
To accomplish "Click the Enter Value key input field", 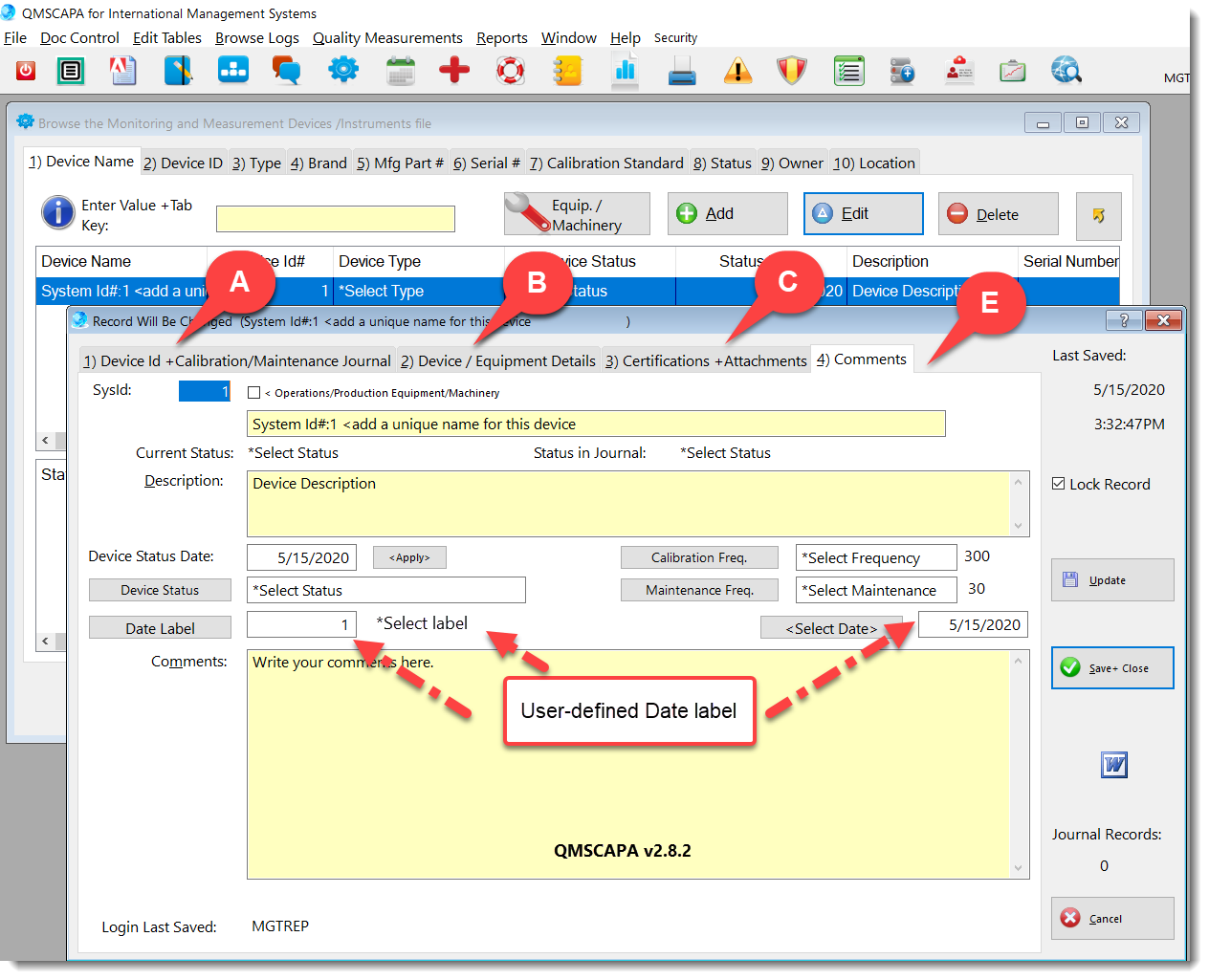I will point(335,219).
